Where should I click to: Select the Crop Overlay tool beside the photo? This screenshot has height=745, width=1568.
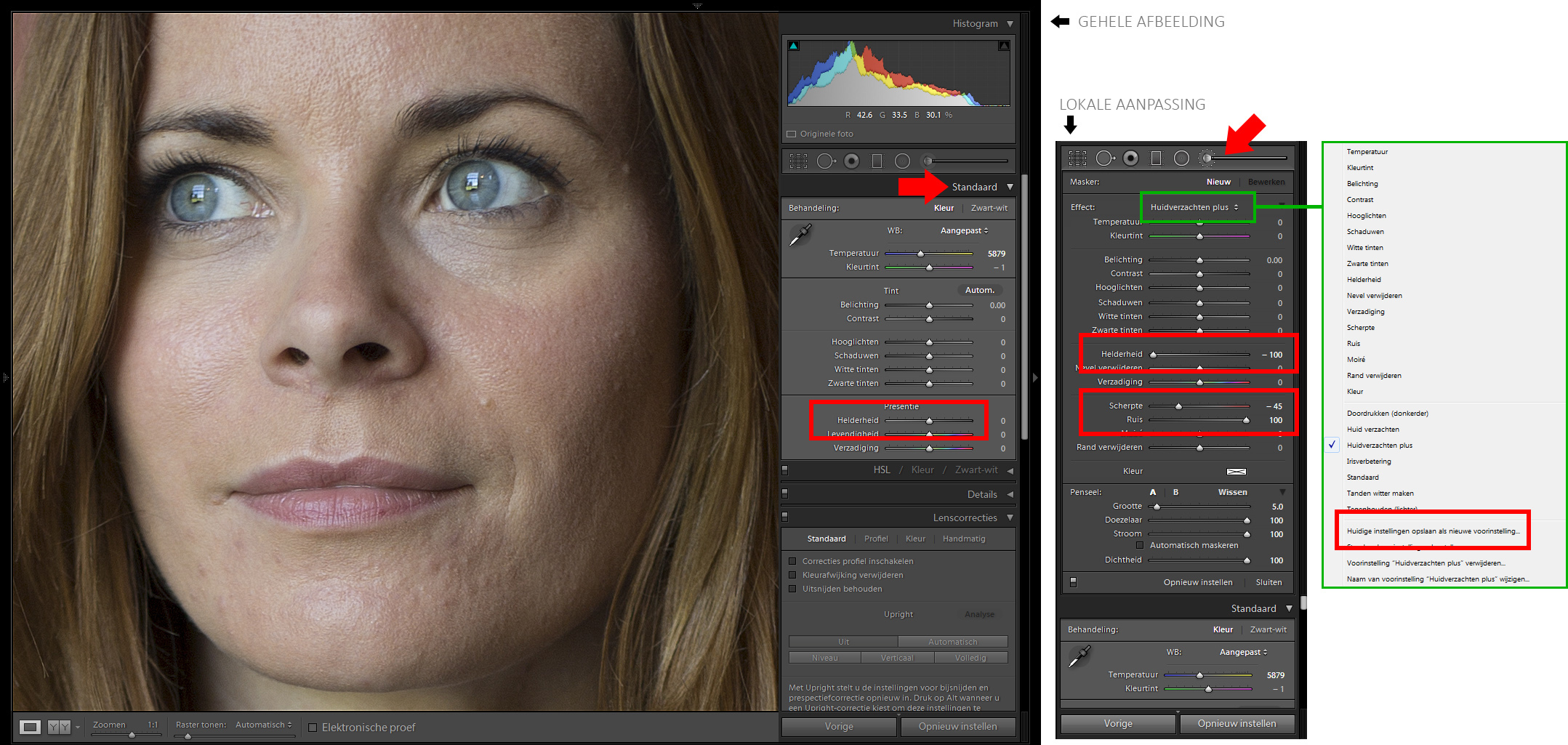tap(798, 161)
